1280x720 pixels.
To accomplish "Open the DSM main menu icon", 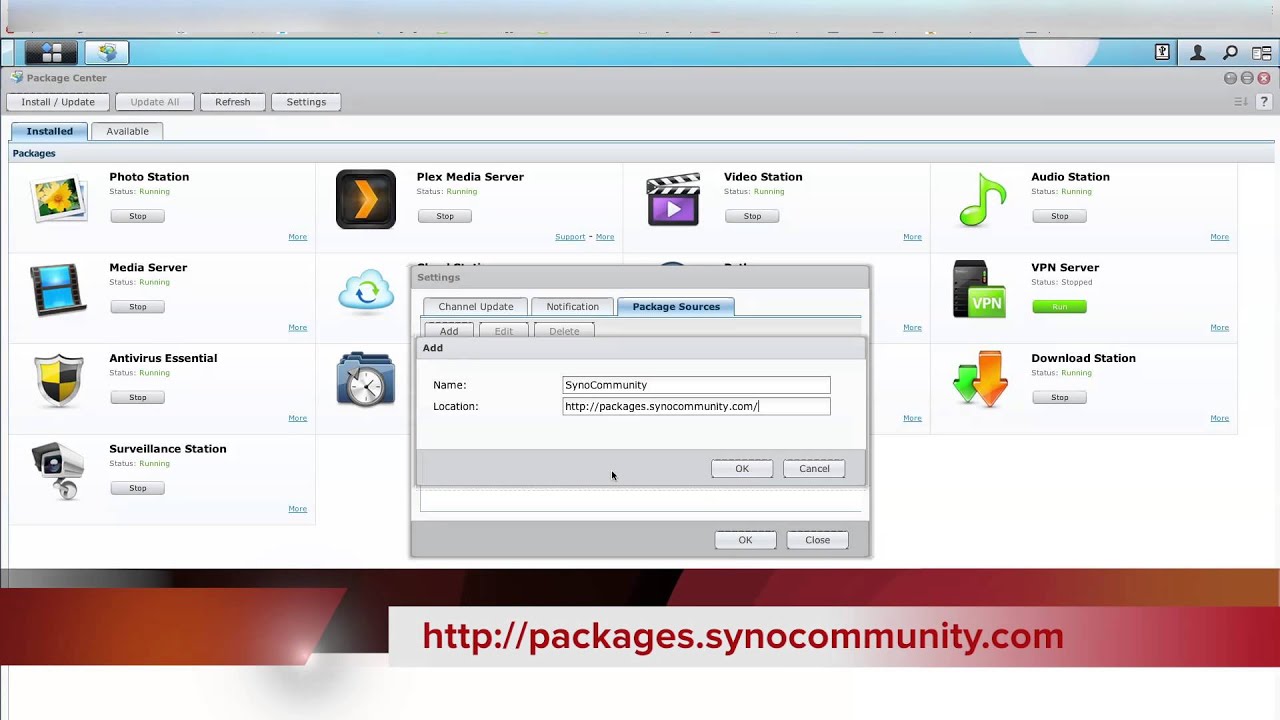I will (x=52, y=53).
